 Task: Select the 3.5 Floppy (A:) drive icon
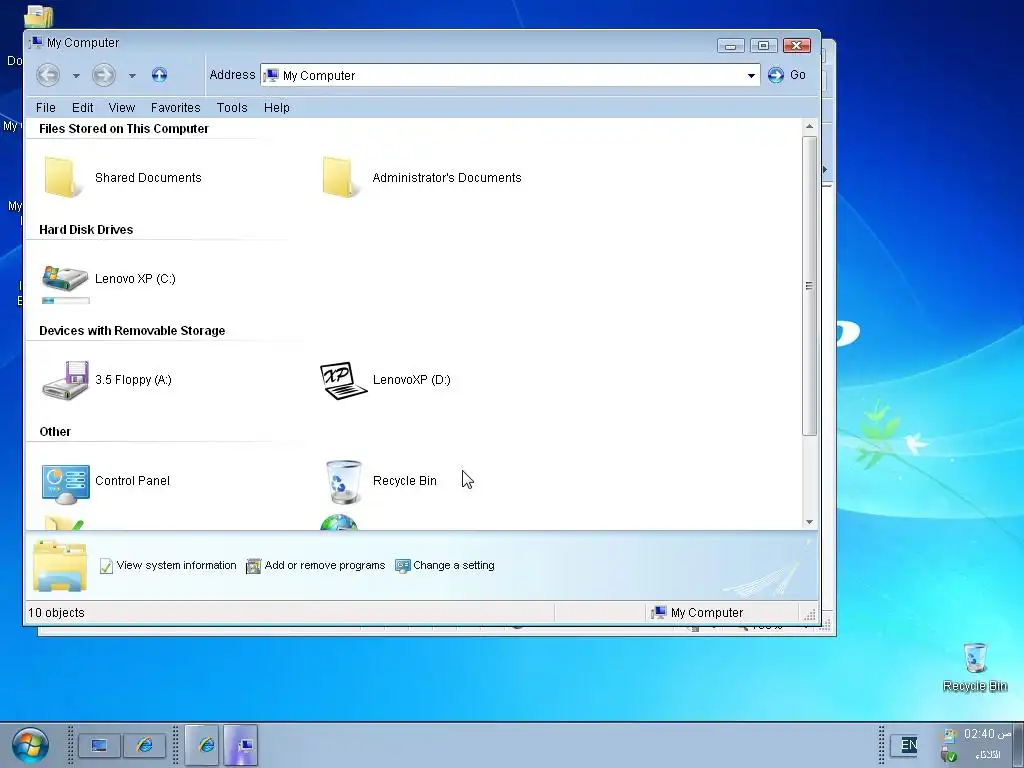(65, 379)
